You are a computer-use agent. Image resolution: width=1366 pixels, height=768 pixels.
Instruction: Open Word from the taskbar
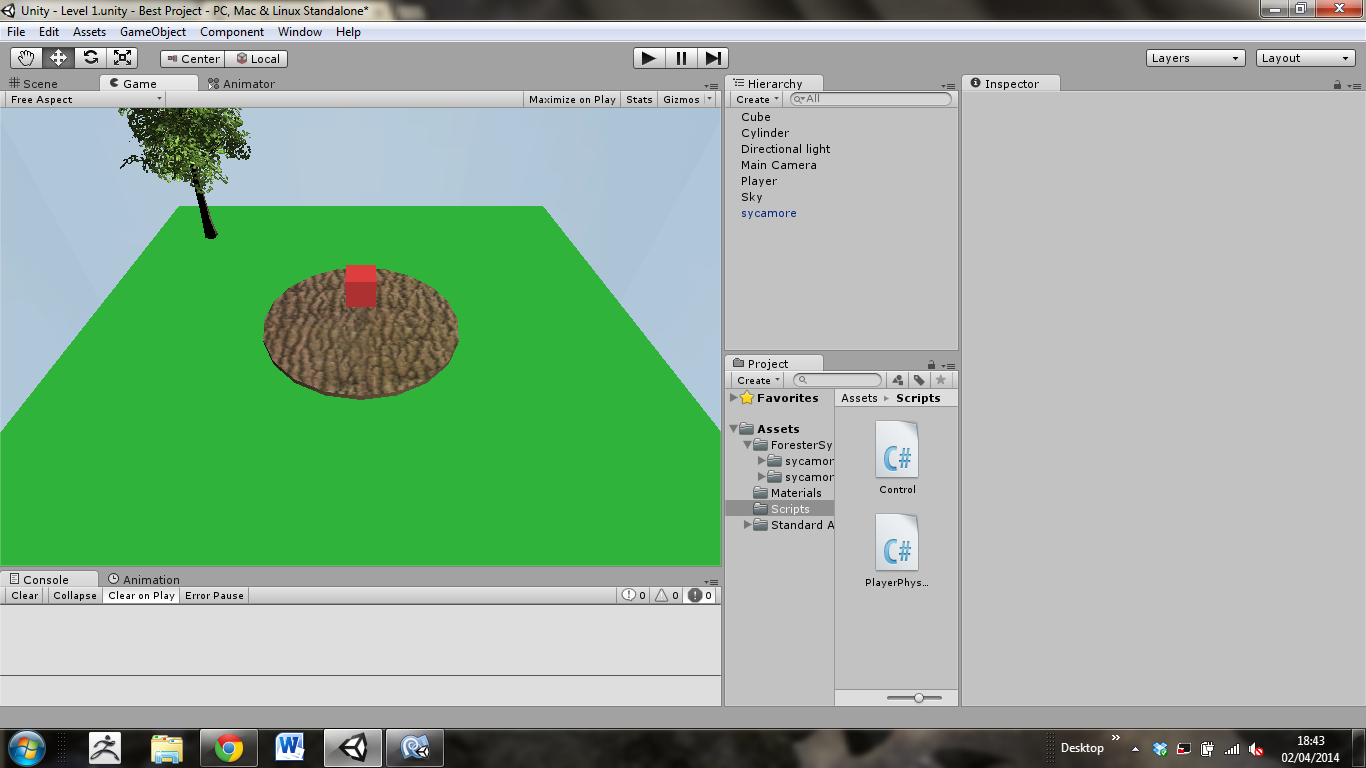[291, 748]
